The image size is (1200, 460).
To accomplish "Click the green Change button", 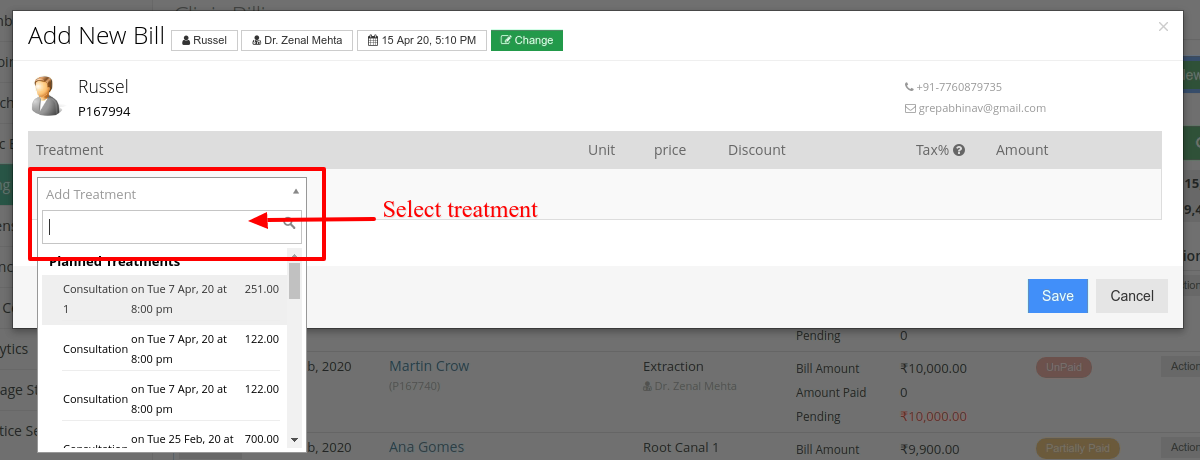I will tap(527, 40).
